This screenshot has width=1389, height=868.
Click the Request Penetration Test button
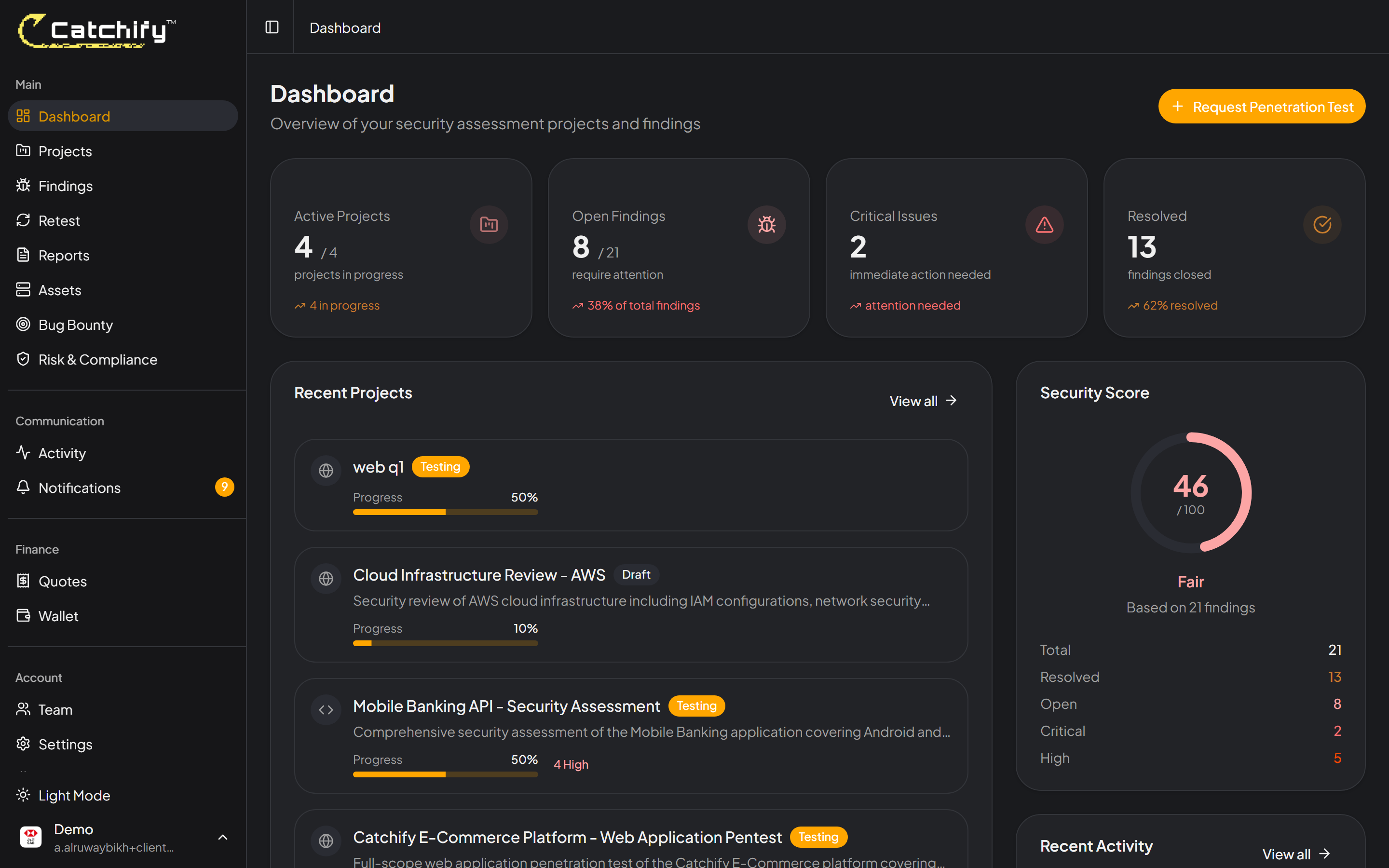pyautogui.click(x=1261, y=106)
